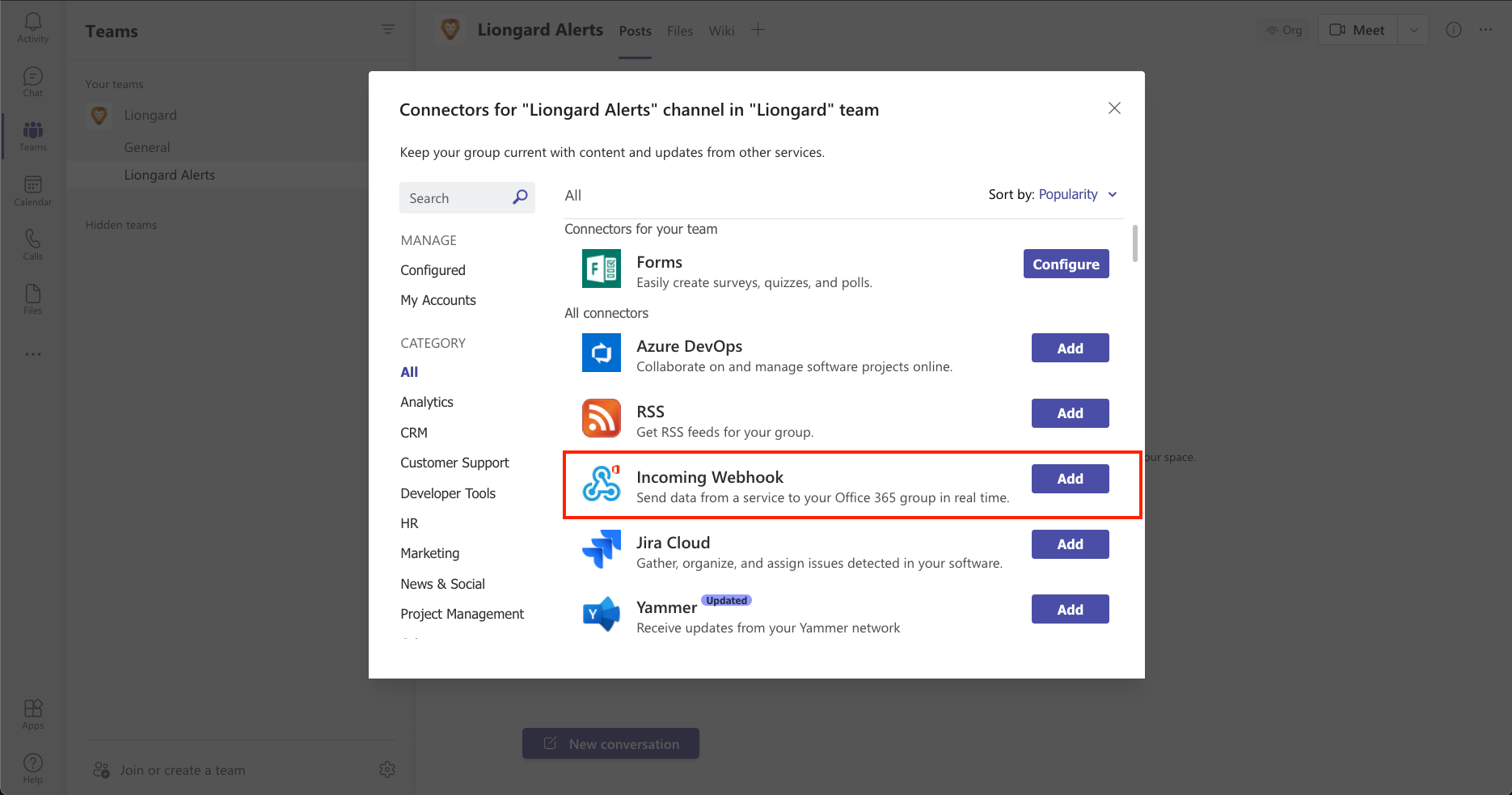Switch to the Wiki tab
The width and height of the screenshot is (1512, 795).
coord(721,31)
